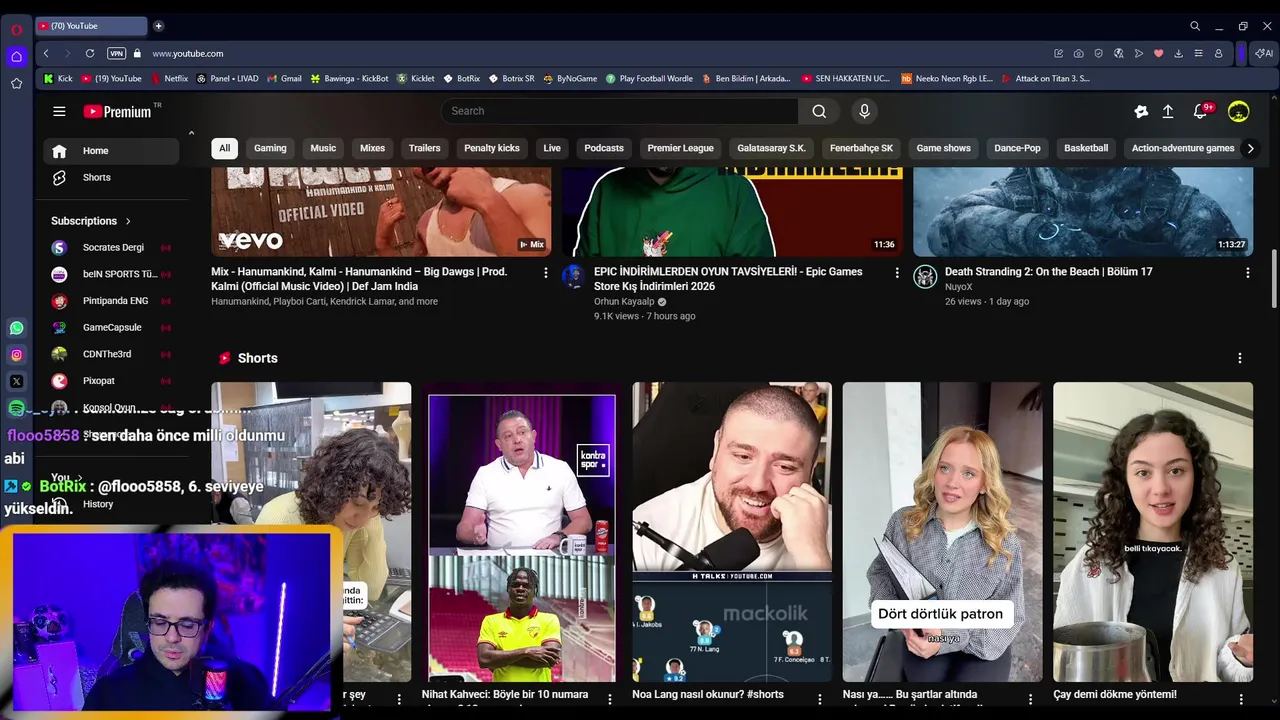Open the Dört dörtlük patron short thumbnail
Viewport: 1280px width, 720px height.
(942, 532)
